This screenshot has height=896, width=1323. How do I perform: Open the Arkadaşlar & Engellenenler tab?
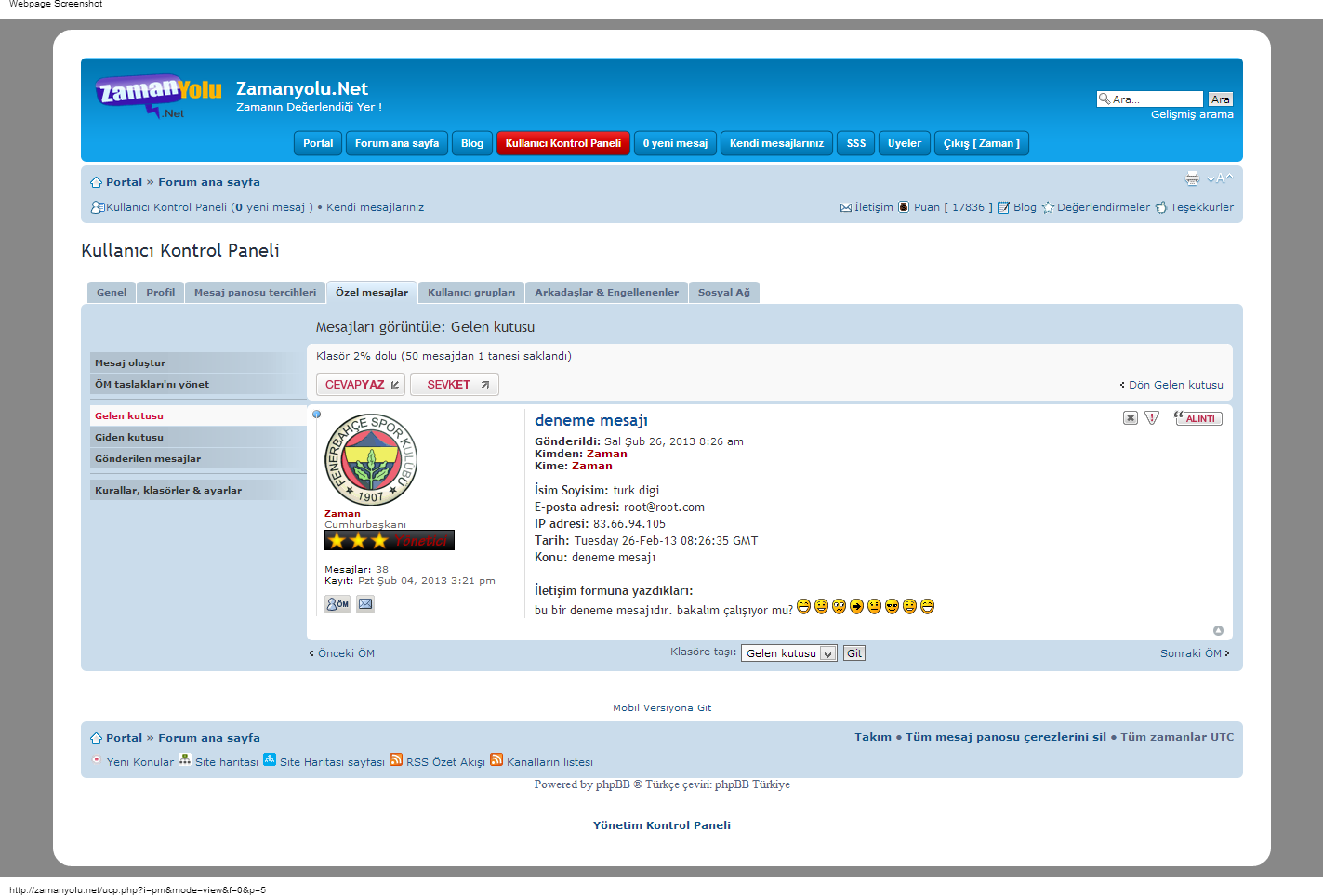click(x=606, y=293)
